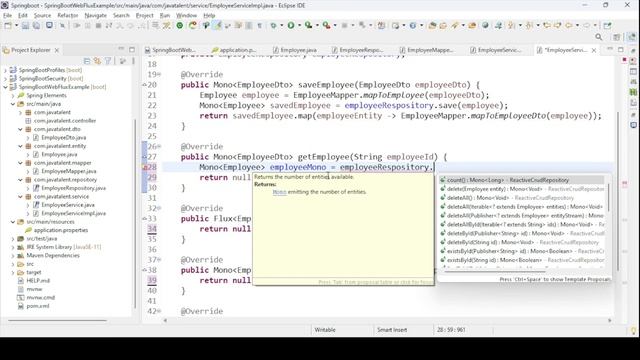
Task: Click the green Debug bug icon
Action: pos(273,25)
